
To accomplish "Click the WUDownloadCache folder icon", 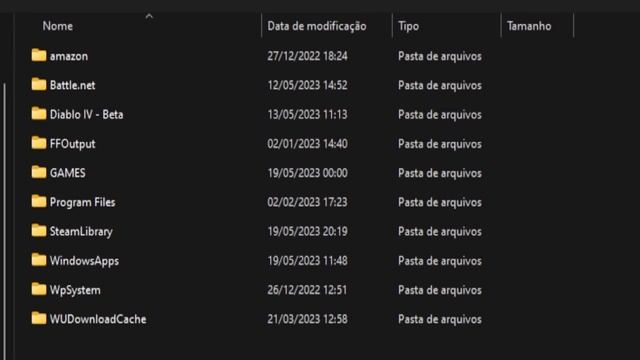I will (39, 318).
